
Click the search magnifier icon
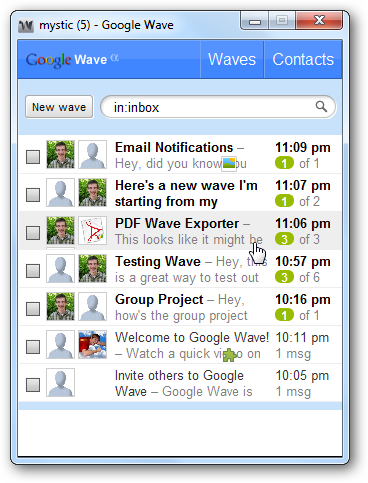pyautogui.click(x=321, y=107)
